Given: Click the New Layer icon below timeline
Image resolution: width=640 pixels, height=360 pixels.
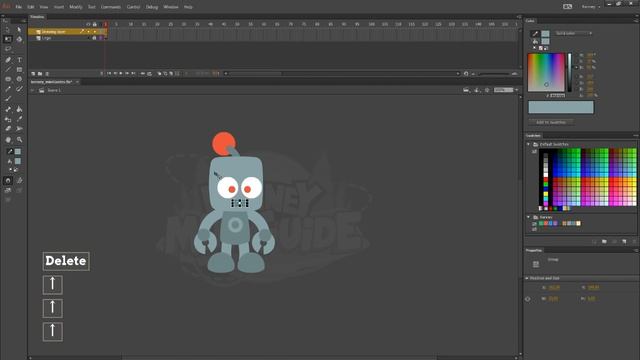Looking at the screenshot, I should (x=33, y=73).
